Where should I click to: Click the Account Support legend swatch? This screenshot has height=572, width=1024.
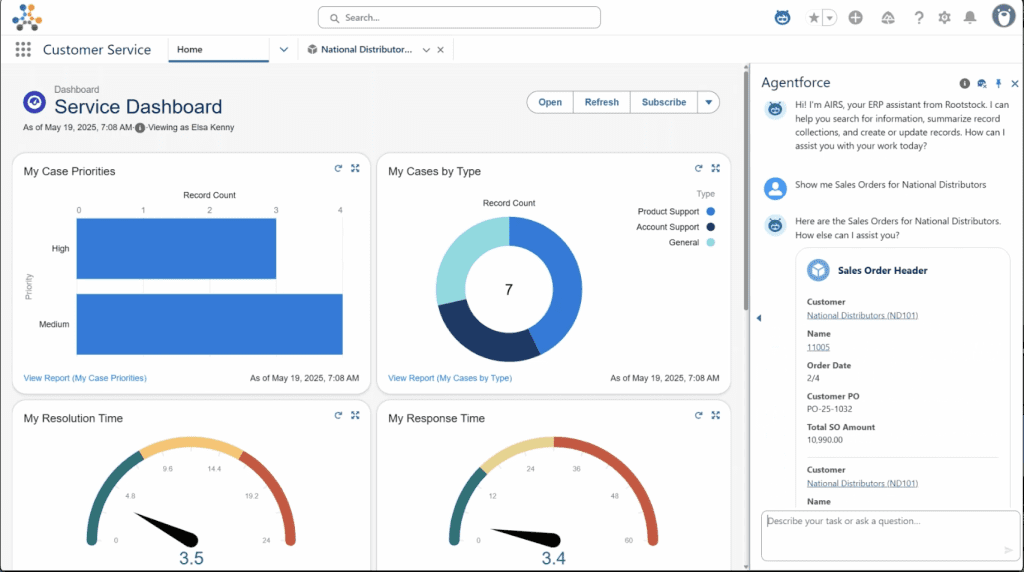711,227
